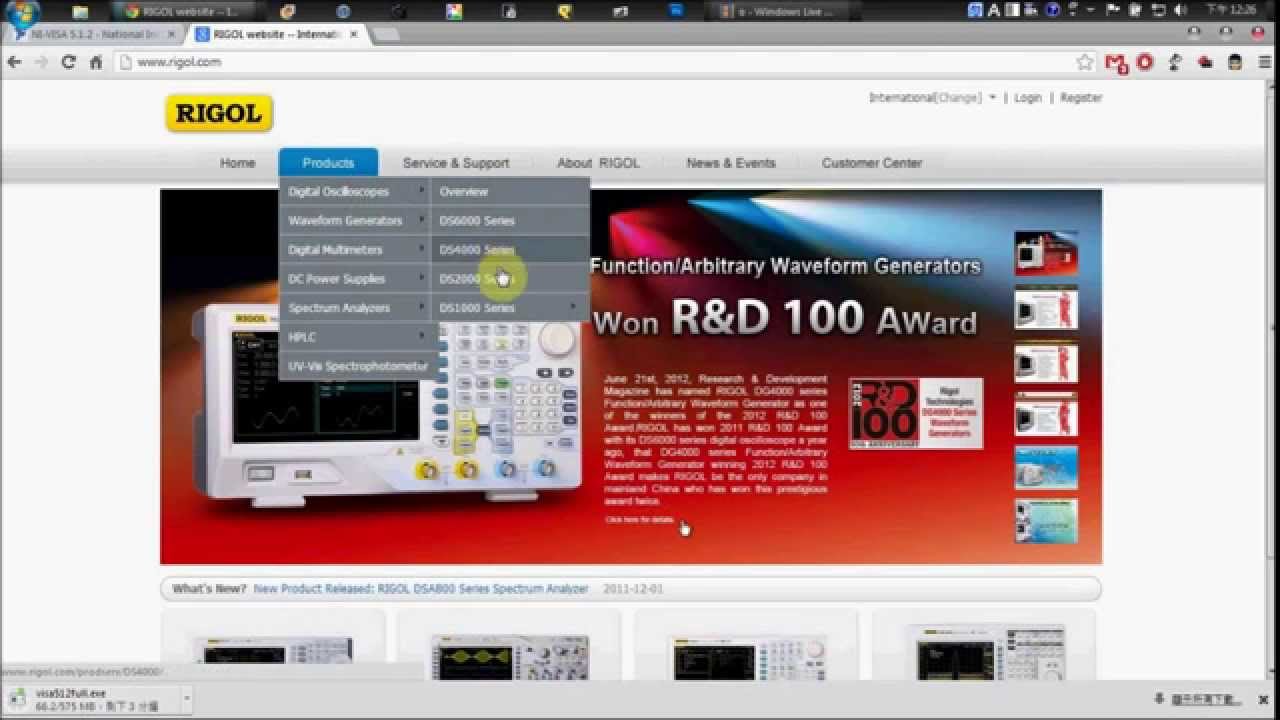Open the News & Events menu

coord(731,163)
